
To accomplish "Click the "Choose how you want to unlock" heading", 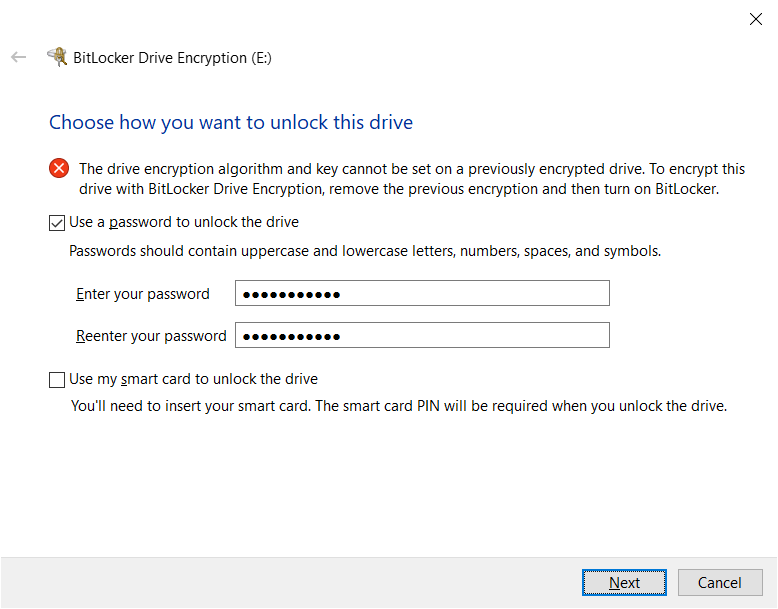I will [231, 122].
